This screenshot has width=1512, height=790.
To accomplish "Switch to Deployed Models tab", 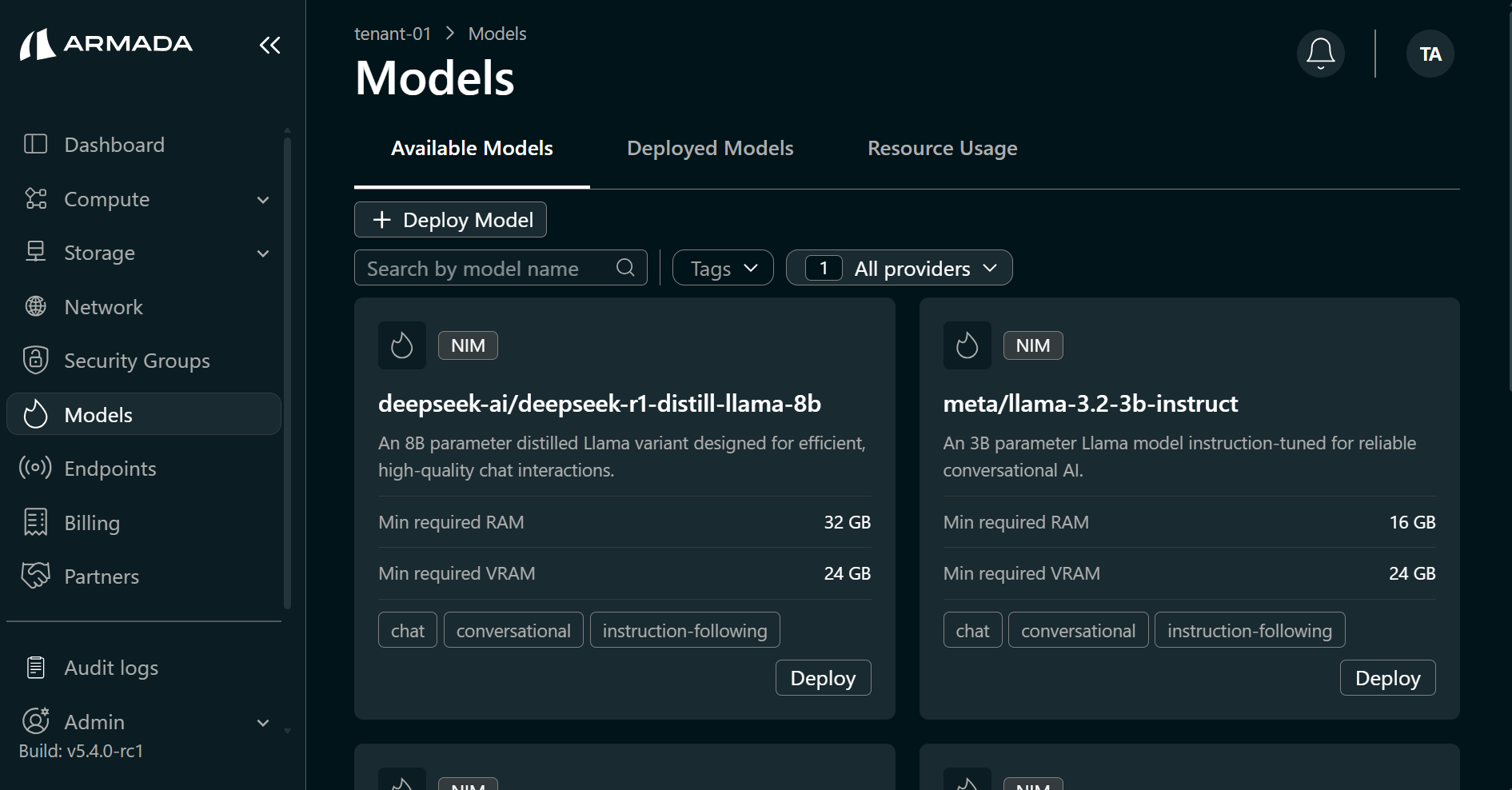I will pos(710,148).
